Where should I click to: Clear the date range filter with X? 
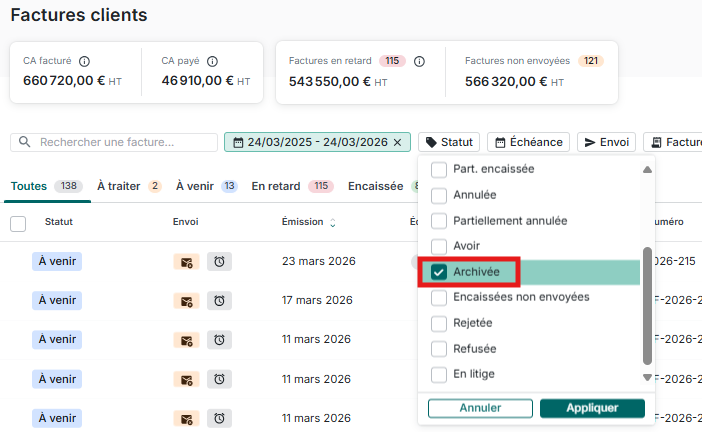(398, 143)
